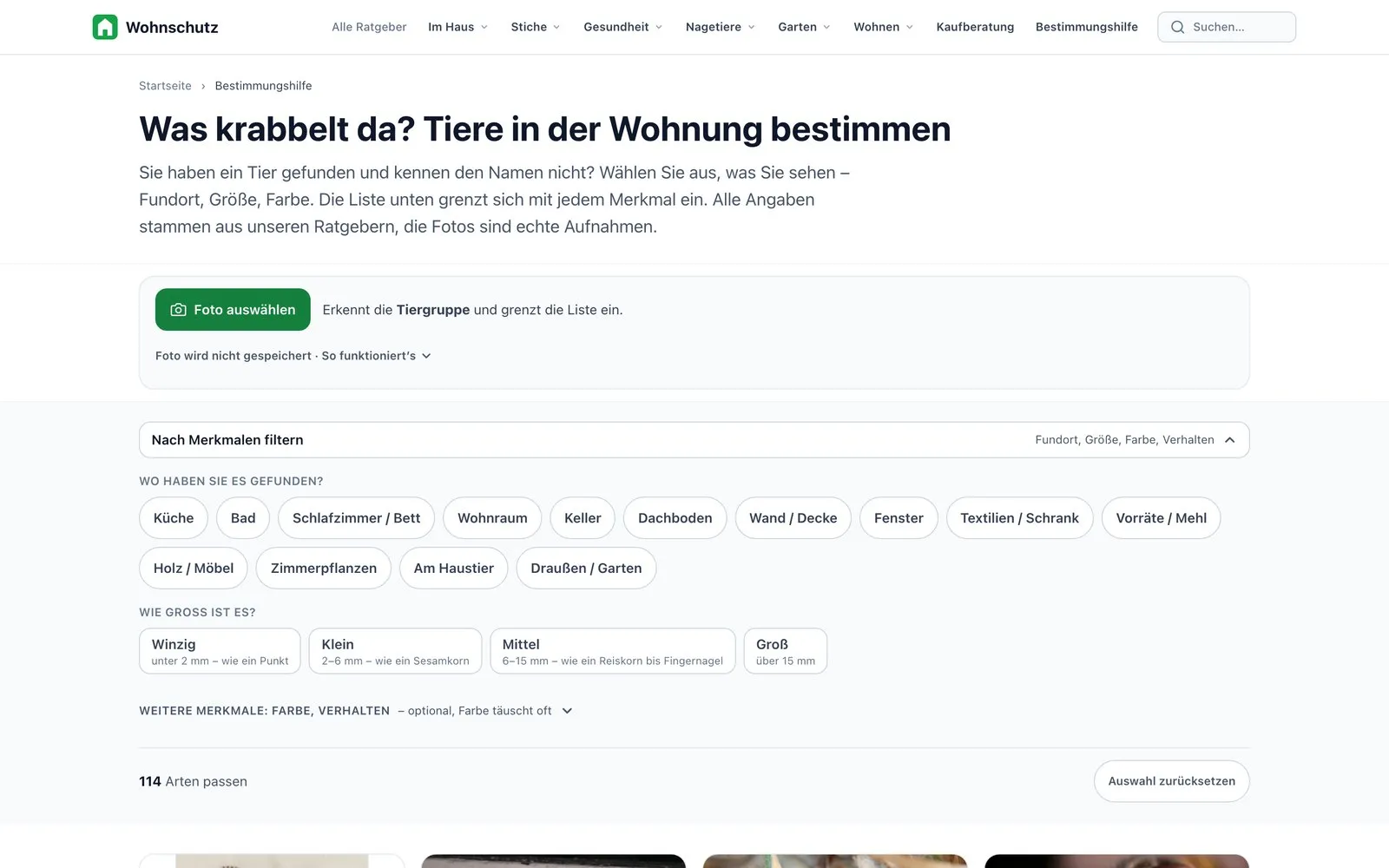Image resolution: width=1389 pixels, height=868 pixels.
Task: Select the Draußen / Garten filter
Action: click(586, 569)
